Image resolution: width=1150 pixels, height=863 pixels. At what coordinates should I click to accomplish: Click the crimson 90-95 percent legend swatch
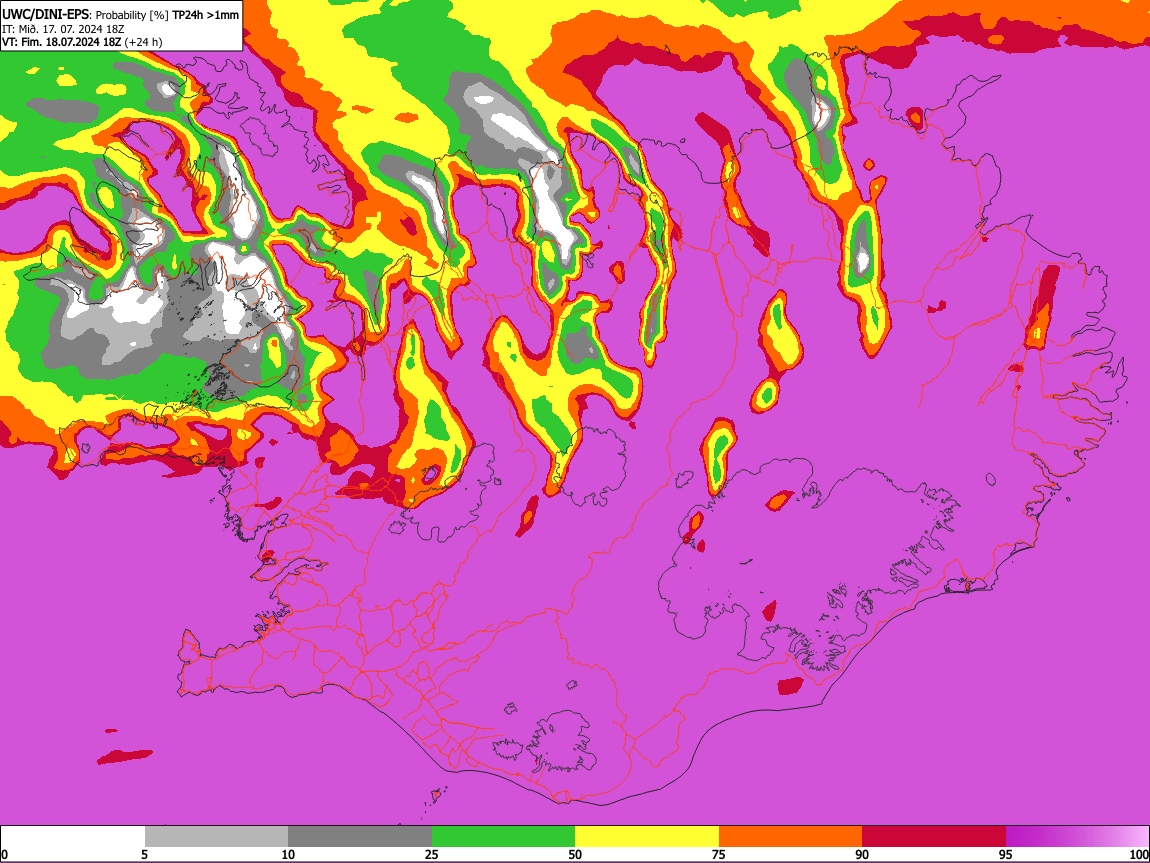coord(934,836)
